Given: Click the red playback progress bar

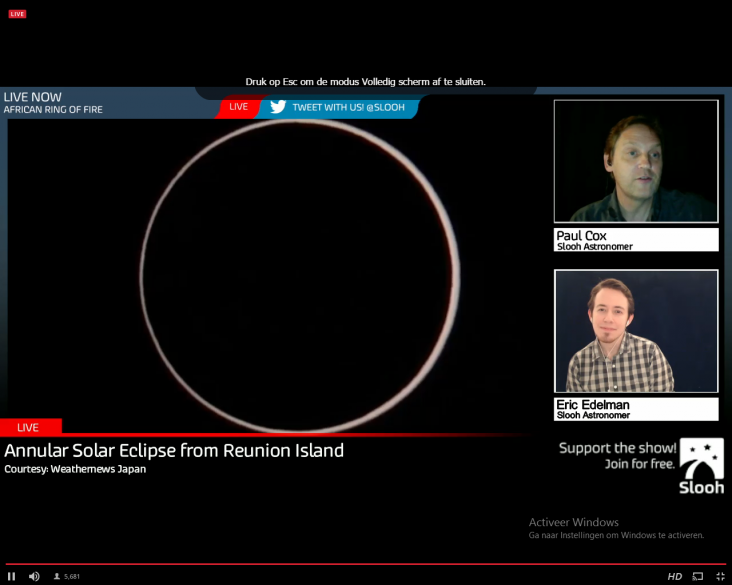Looking at the screenshot, I should click(x=366, y=564).
